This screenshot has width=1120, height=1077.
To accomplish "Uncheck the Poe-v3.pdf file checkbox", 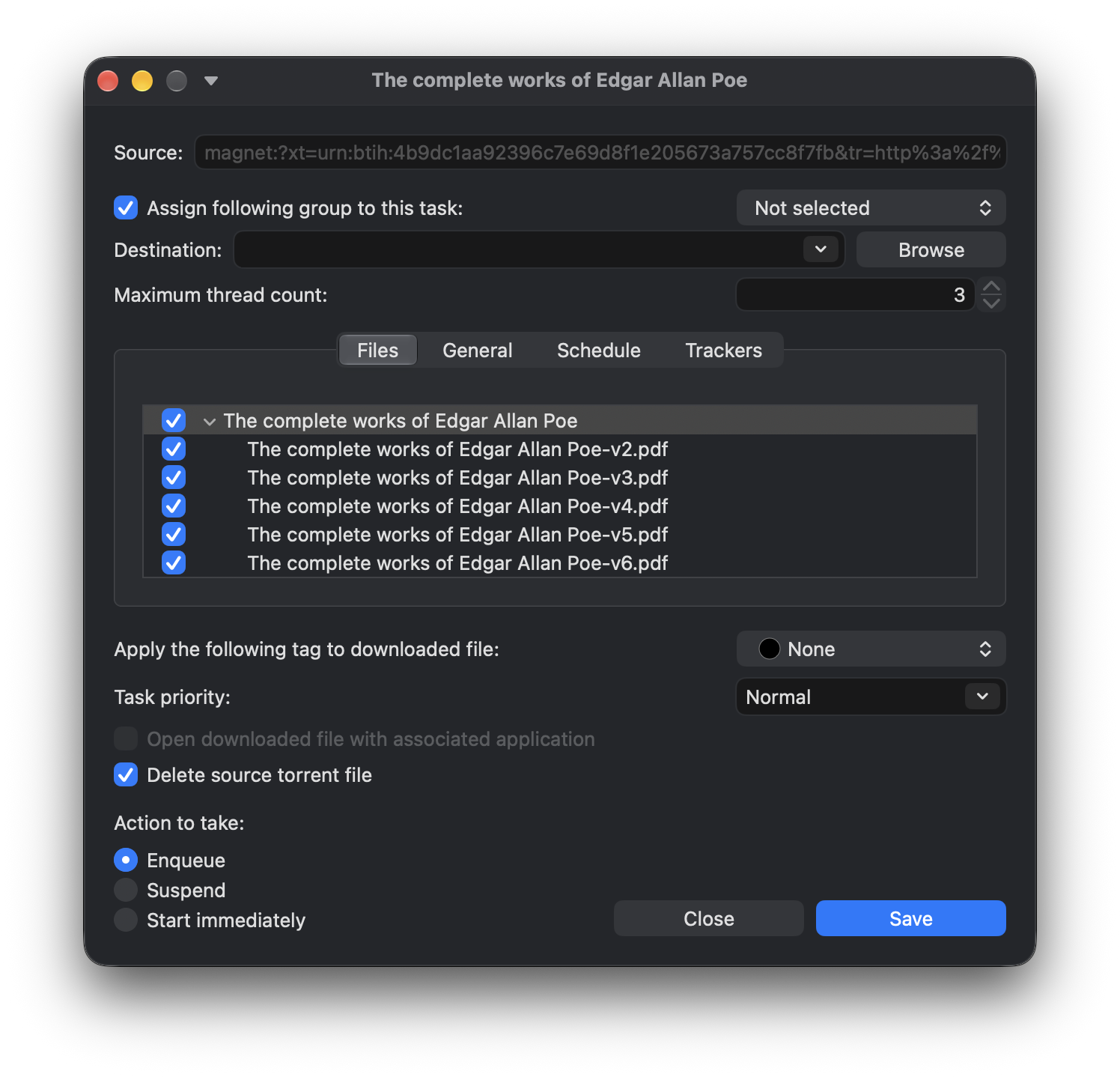I will tap(174, 477).
